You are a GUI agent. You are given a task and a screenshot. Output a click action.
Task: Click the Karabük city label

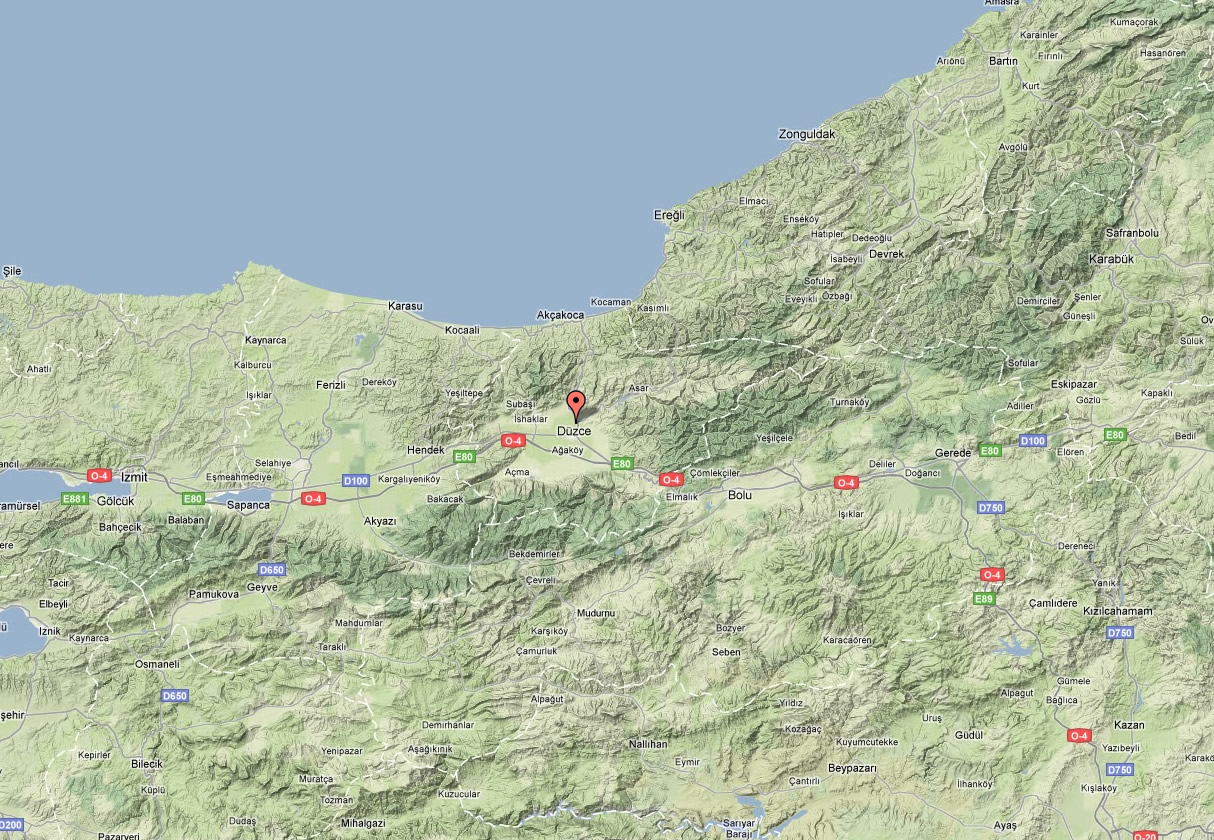pyautogui.click(x=1110, y=259)
